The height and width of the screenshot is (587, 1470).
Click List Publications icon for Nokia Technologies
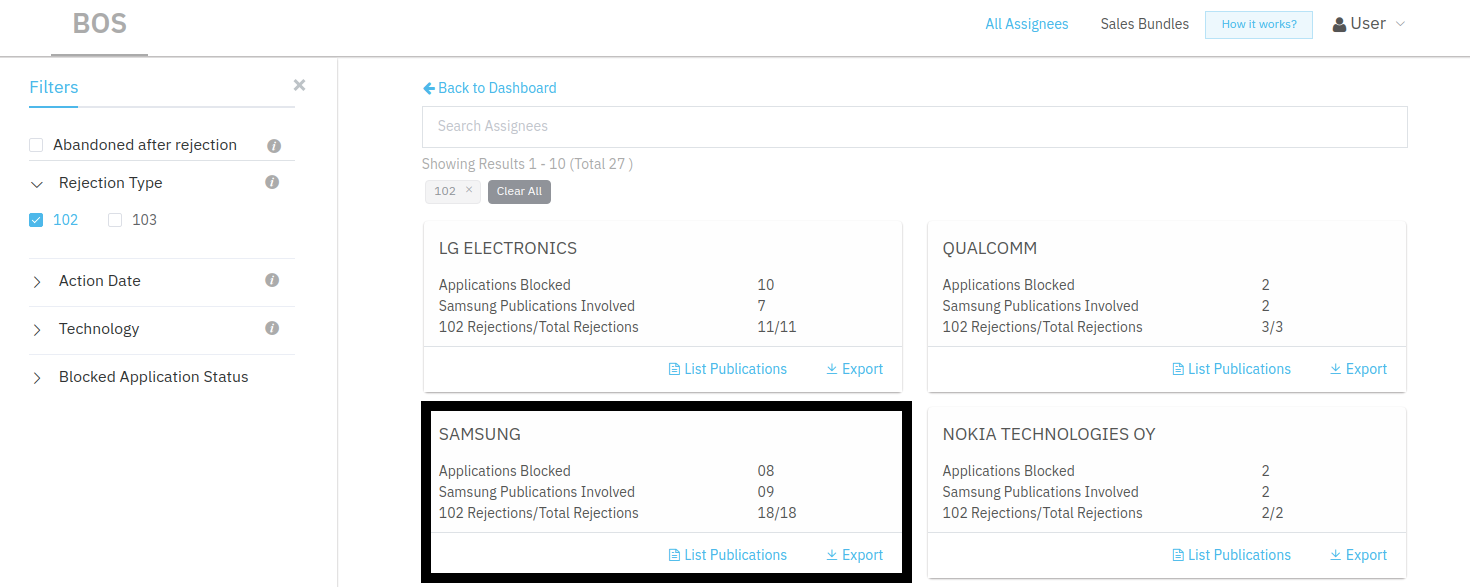1178,555
